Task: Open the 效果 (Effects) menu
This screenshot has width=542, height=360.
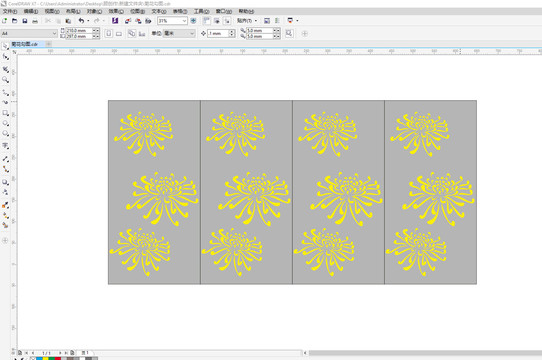Action: (116, 11)
